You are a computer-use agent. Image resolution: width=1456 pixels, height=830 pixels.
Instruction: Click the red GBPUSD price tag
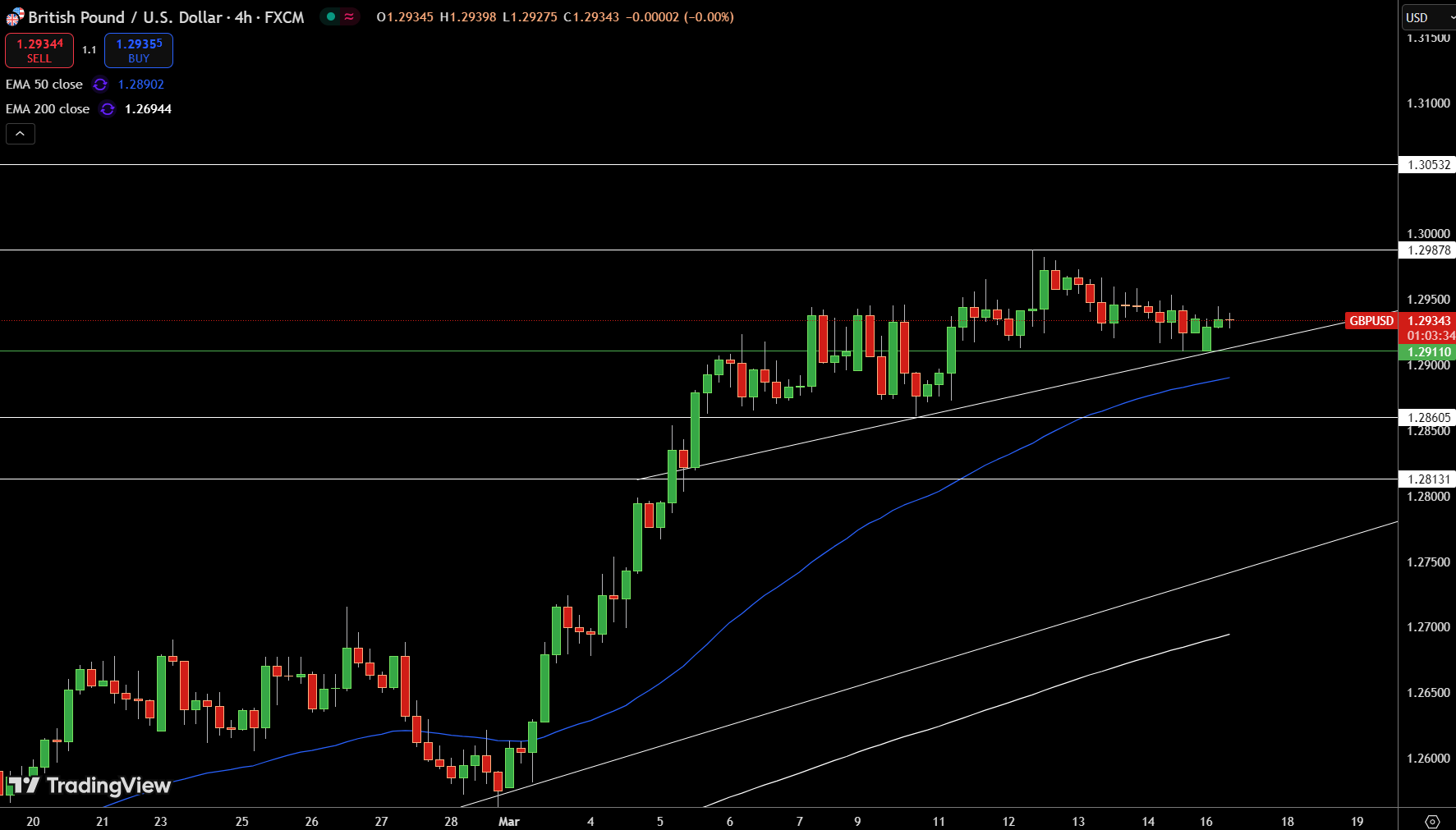pos(1371,321)
